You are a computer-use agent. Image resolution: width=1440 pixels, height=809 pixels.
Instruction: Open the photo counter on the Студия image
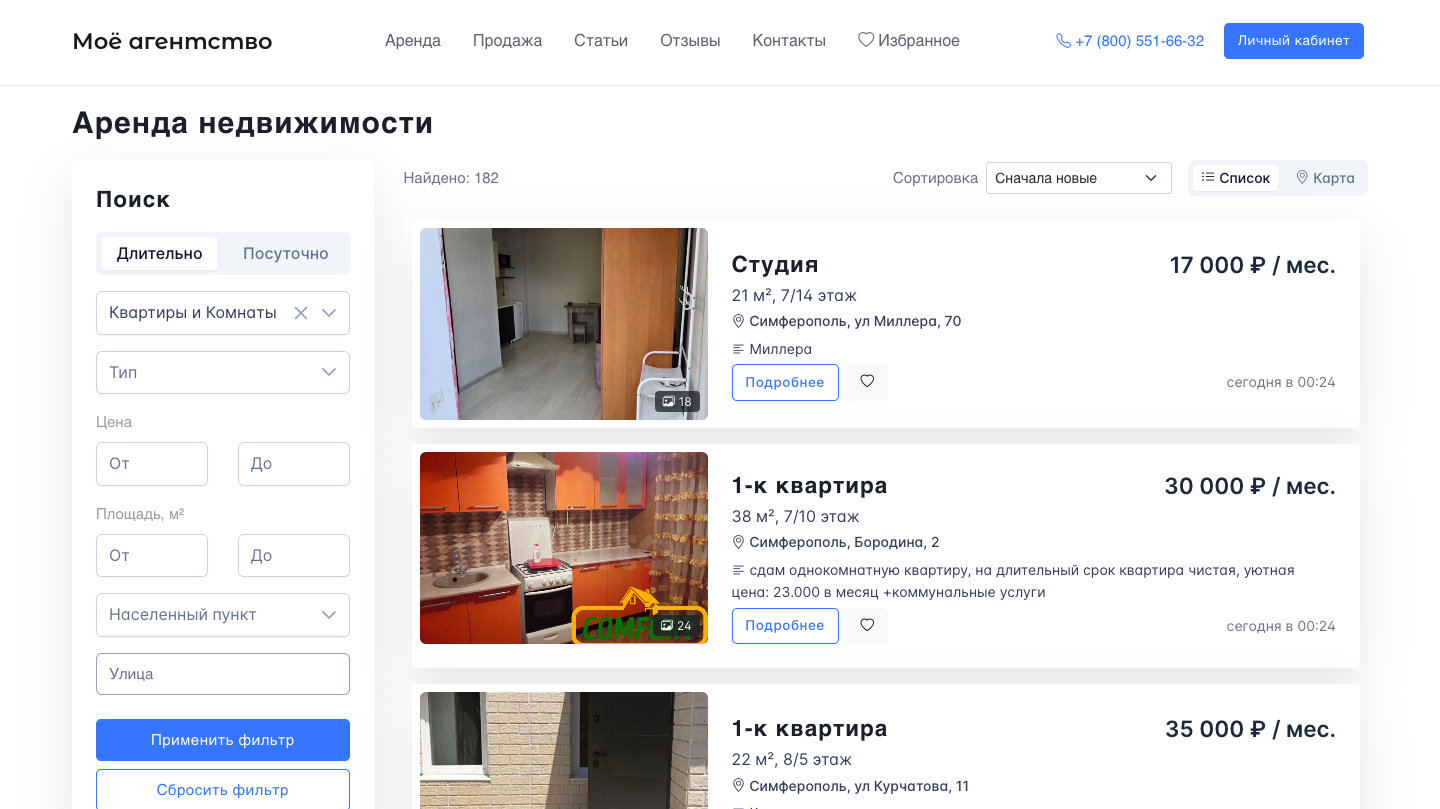click(x=677, y=402)
